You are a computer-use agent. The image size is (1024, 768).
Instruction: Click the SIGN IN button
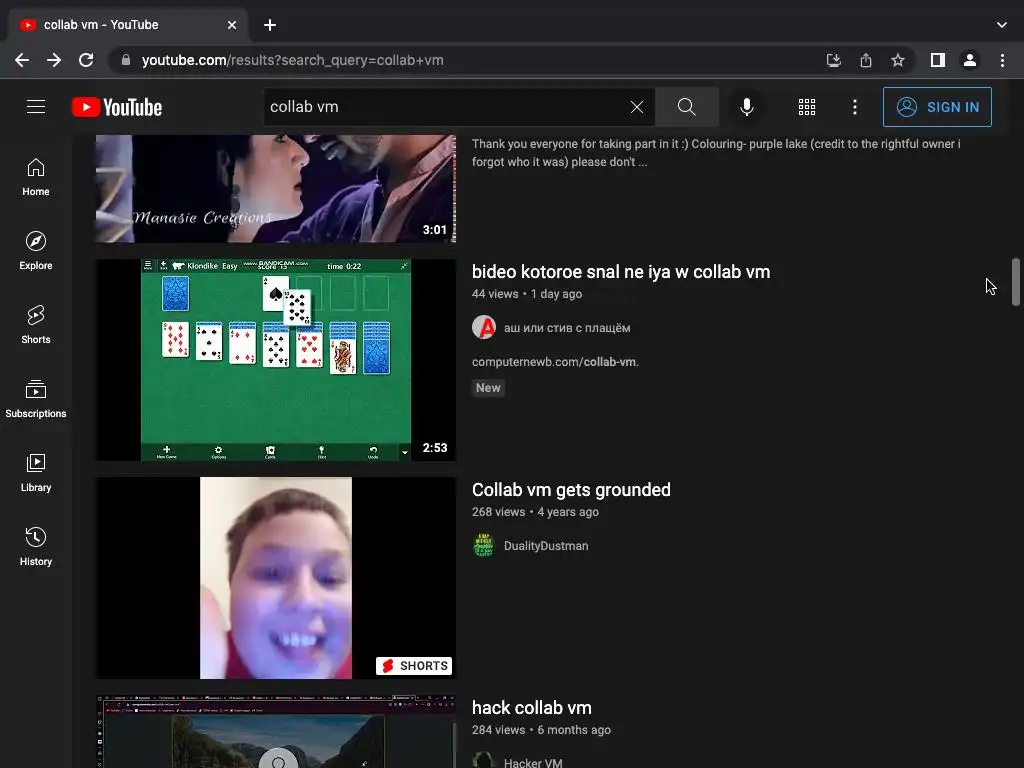[x=937, y=107]
